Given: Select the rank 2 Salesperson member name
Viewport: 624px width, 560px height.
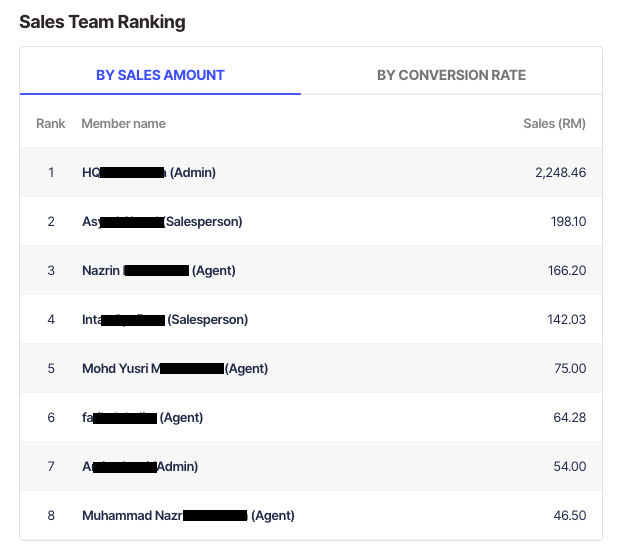Looking at the screenshot, I should pos(162,221).
